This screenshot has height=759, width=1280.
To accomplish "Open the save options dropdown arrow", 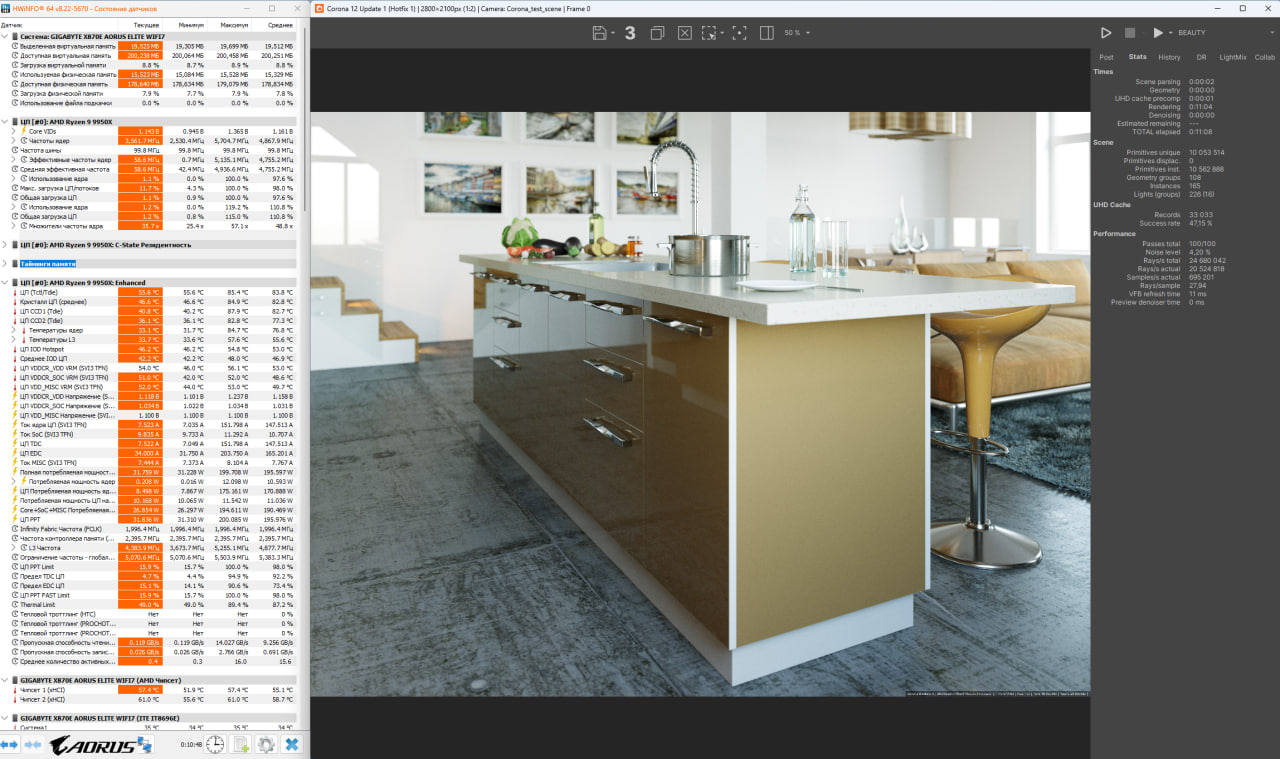I will [x=612, y=34].
